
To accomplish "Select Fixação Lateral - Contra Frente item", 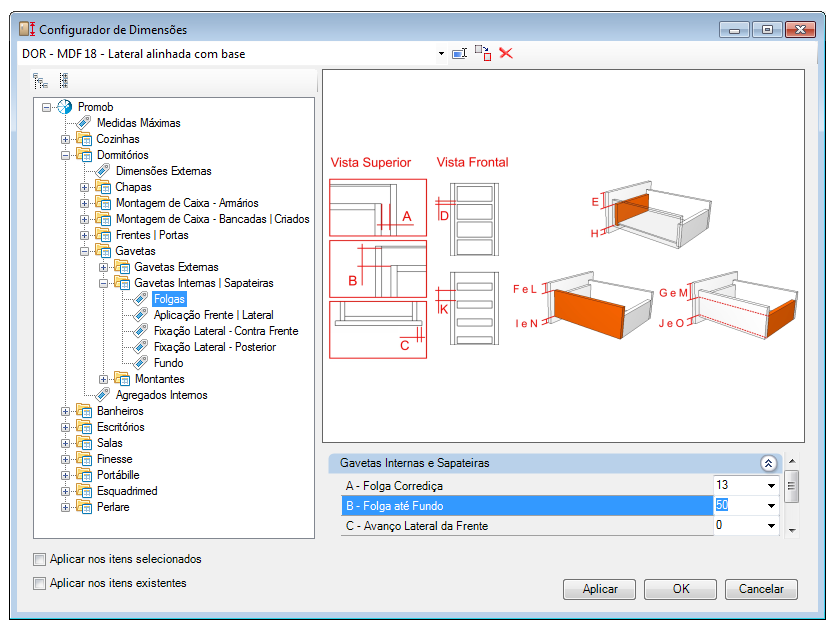I will click(x=226, y=331).
